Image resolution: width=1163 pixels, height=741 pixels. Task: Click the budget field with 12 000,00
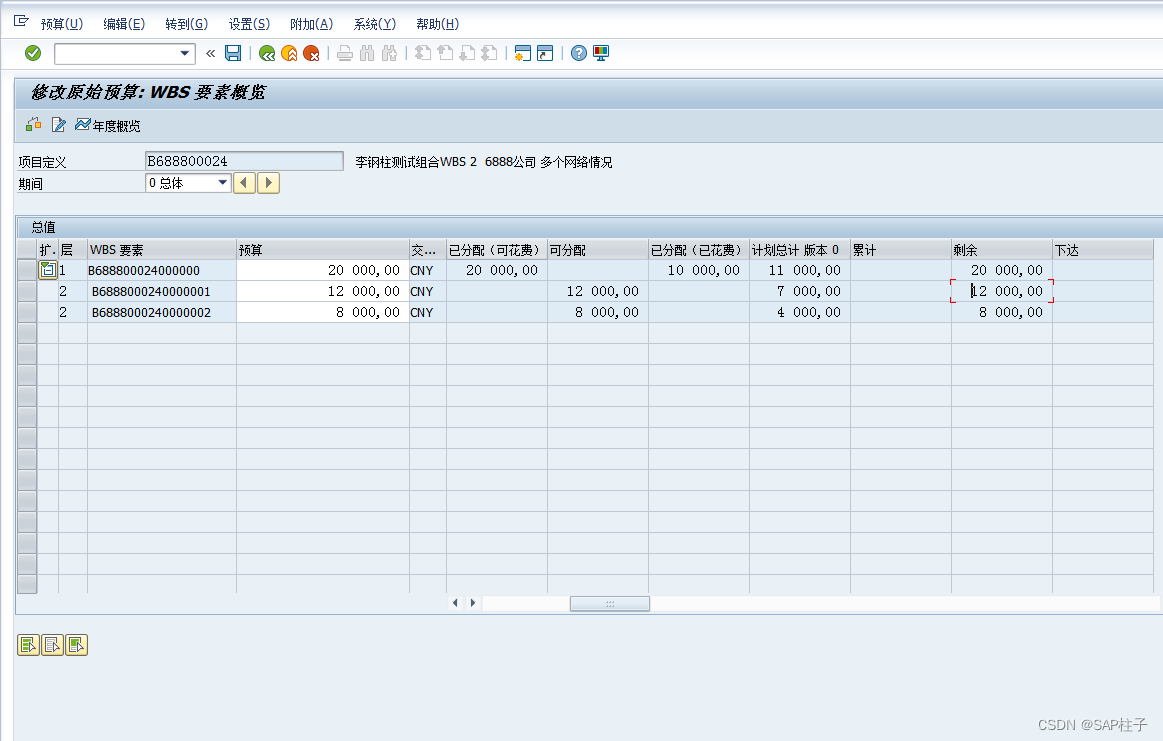click(x=323, y=291)
